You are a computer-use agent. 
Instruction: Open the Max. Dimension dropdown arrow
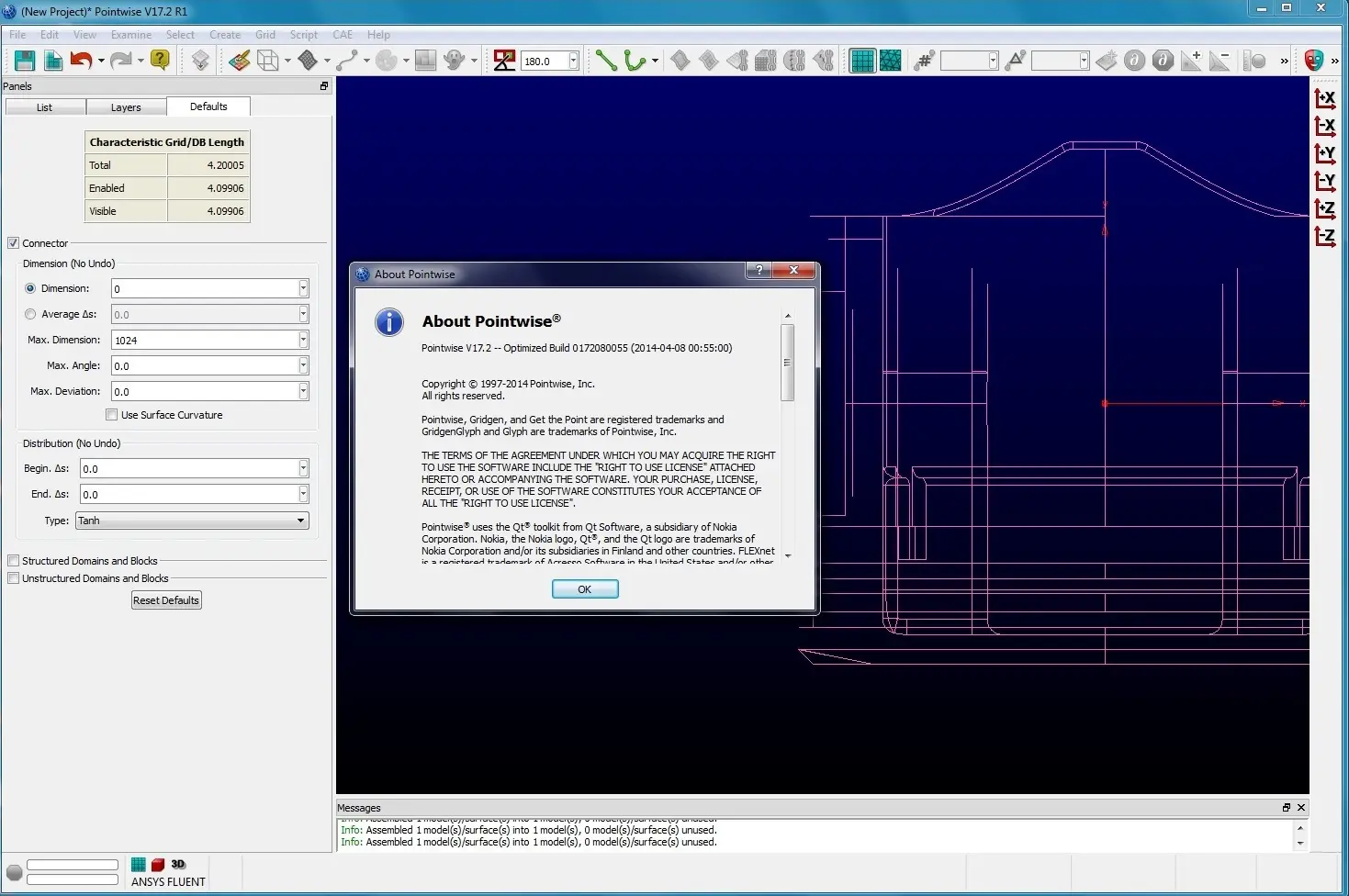coord(303,340)
